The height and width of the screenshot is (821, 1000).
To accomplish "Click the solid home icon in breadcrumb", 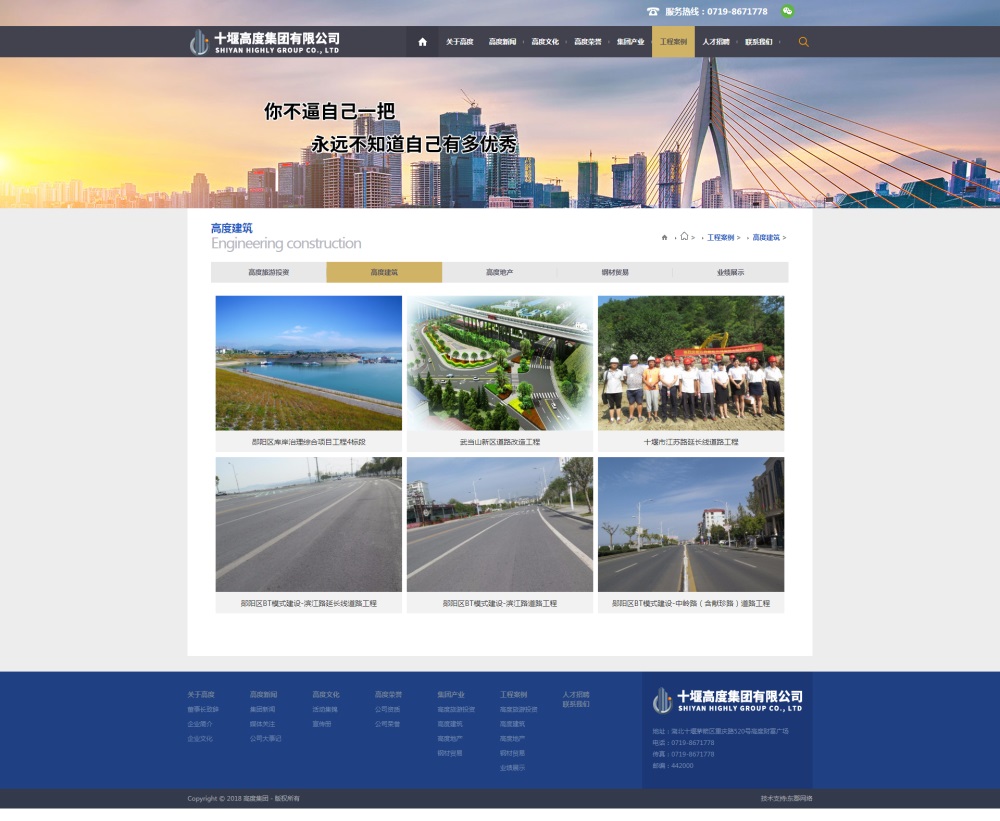I will (665, 237).
